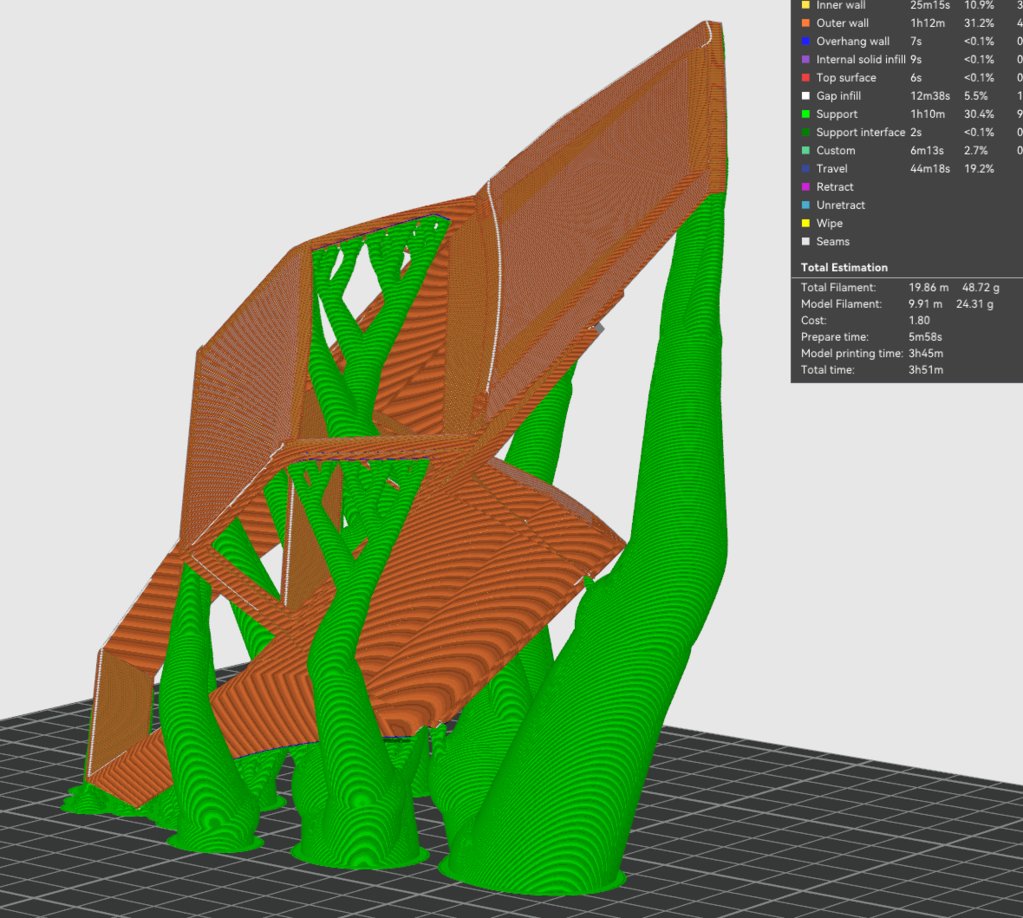Toggle the "Gap infill" legend label
The width and height of the screenshot is (1023, 918).
(838, 96)
